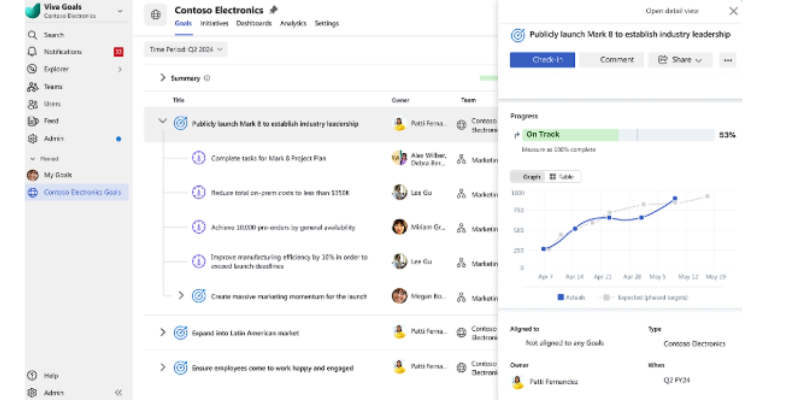The height and width of the screenshot is (400, 800).
Task: Click Patti Fernandez owner in detail panel
Action: (x=545, y=382)
